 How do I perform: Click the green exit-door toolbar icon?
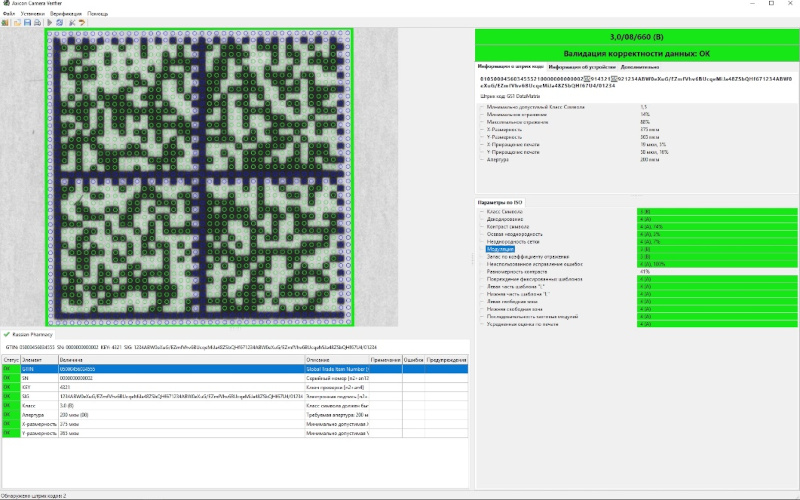[x=5, y=22]
